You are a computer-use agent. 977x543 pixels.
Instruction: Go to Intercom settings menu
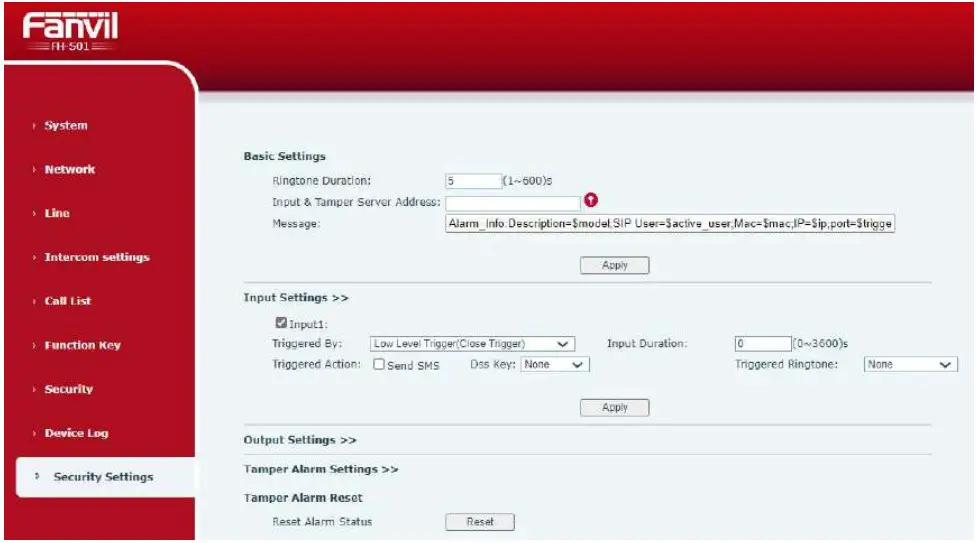tap(97, 257)
